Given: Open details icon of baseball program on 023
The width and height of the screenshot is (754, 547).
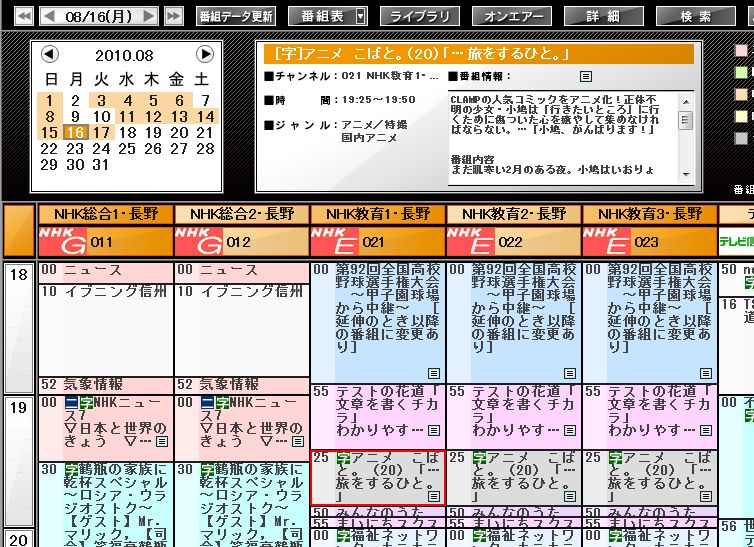Looking at the screenshot, I should pyautogui.click(x=706, y=373).
